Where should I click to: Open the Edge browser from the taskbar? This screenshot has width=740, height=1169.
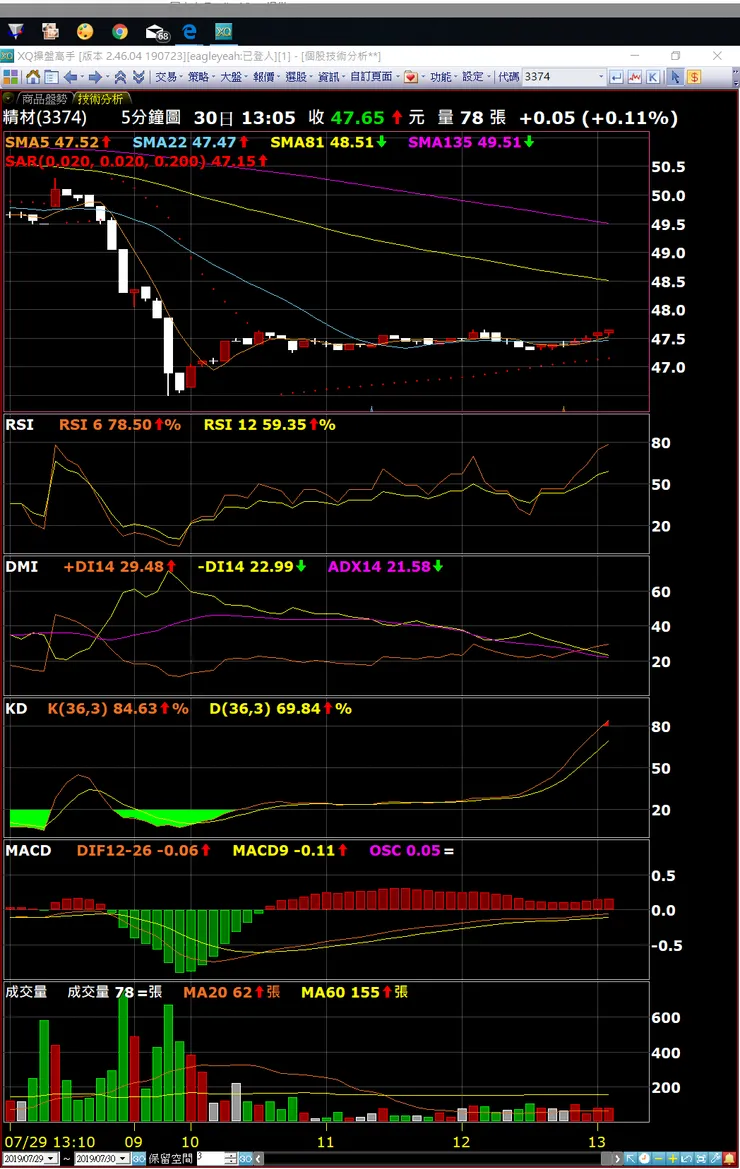point(189,31)
